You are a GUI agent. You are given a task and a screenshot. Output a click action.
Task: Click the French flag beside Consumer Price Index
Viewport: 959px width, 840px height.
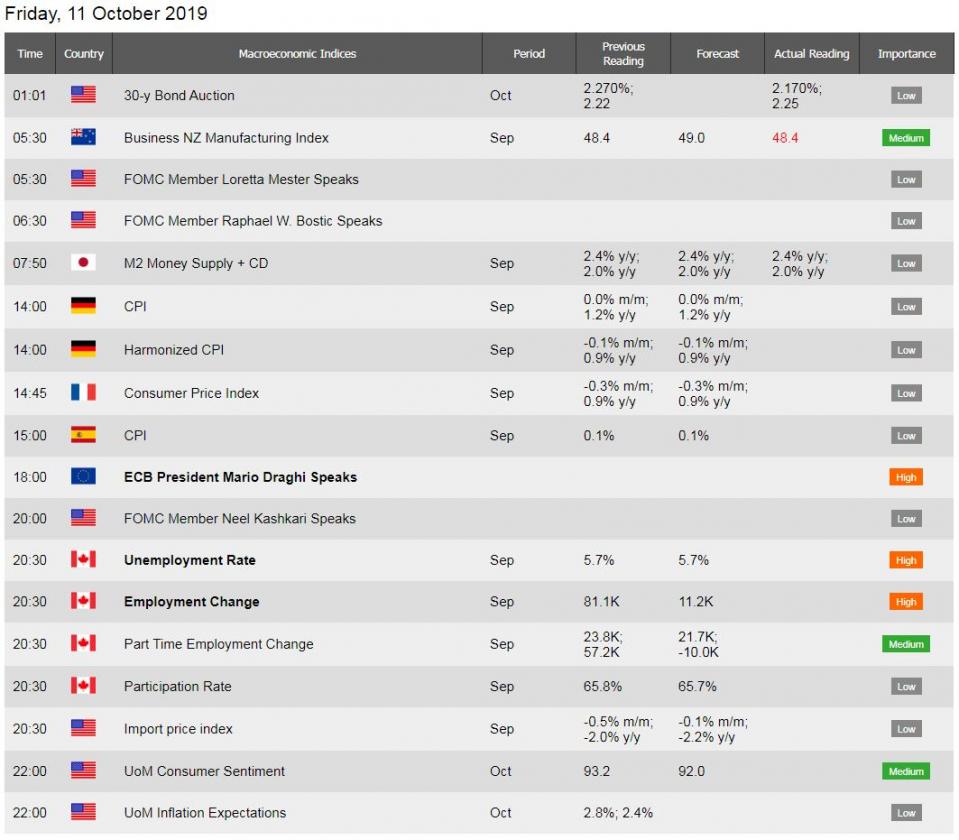click(83, 393)
